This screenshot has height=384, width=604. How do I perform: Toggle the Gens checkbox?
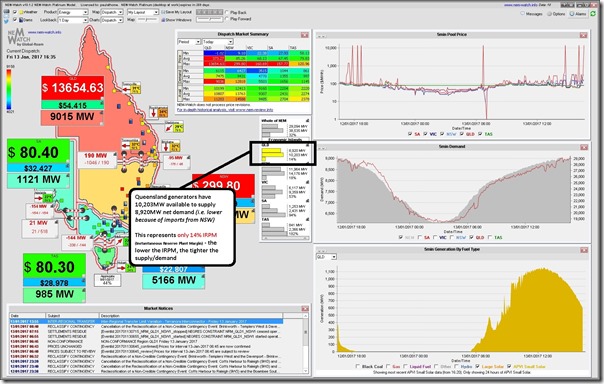[15, 19]
